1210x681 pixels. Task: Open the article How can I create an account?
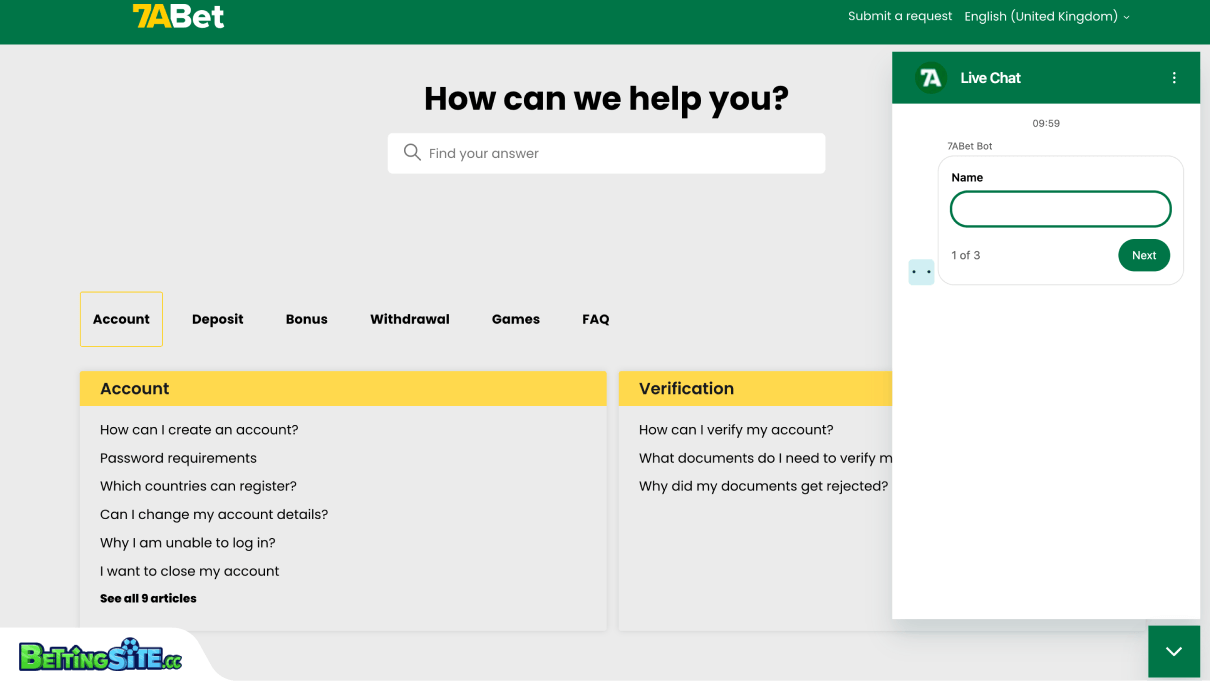tap(198, 429)
